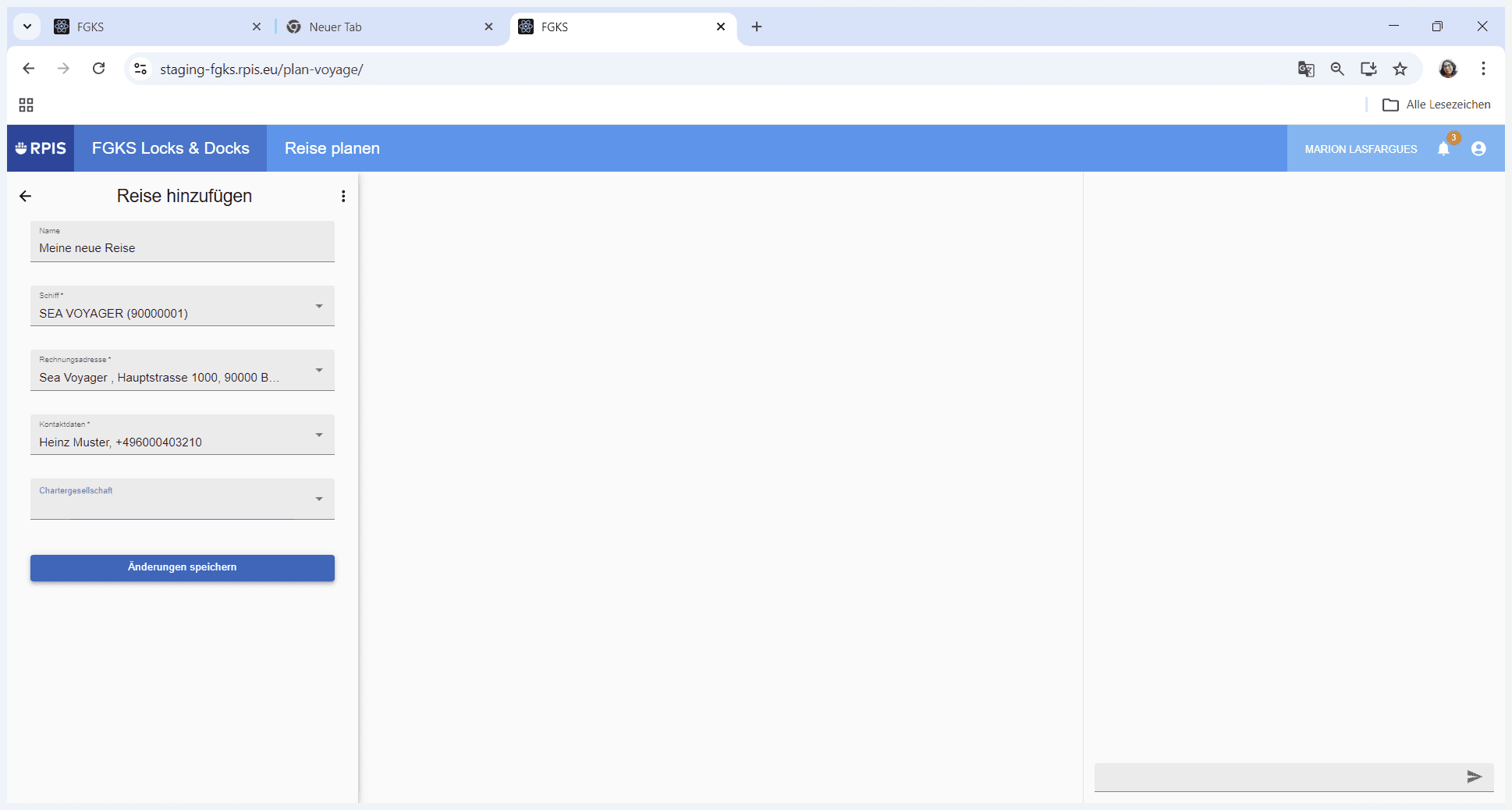
Task: Click the Google Translate icon
Action: pos(1306,69)
